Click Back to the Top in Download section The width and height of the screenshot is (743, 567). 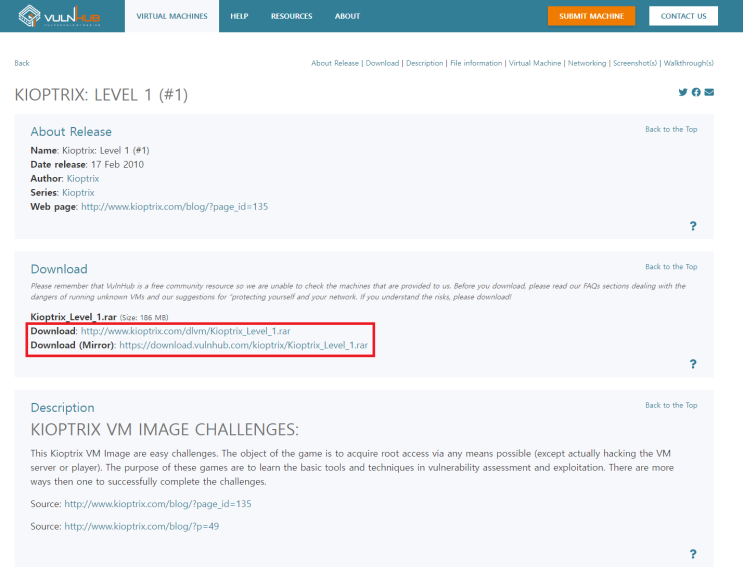pyautogui.click(x=671, y=267)
